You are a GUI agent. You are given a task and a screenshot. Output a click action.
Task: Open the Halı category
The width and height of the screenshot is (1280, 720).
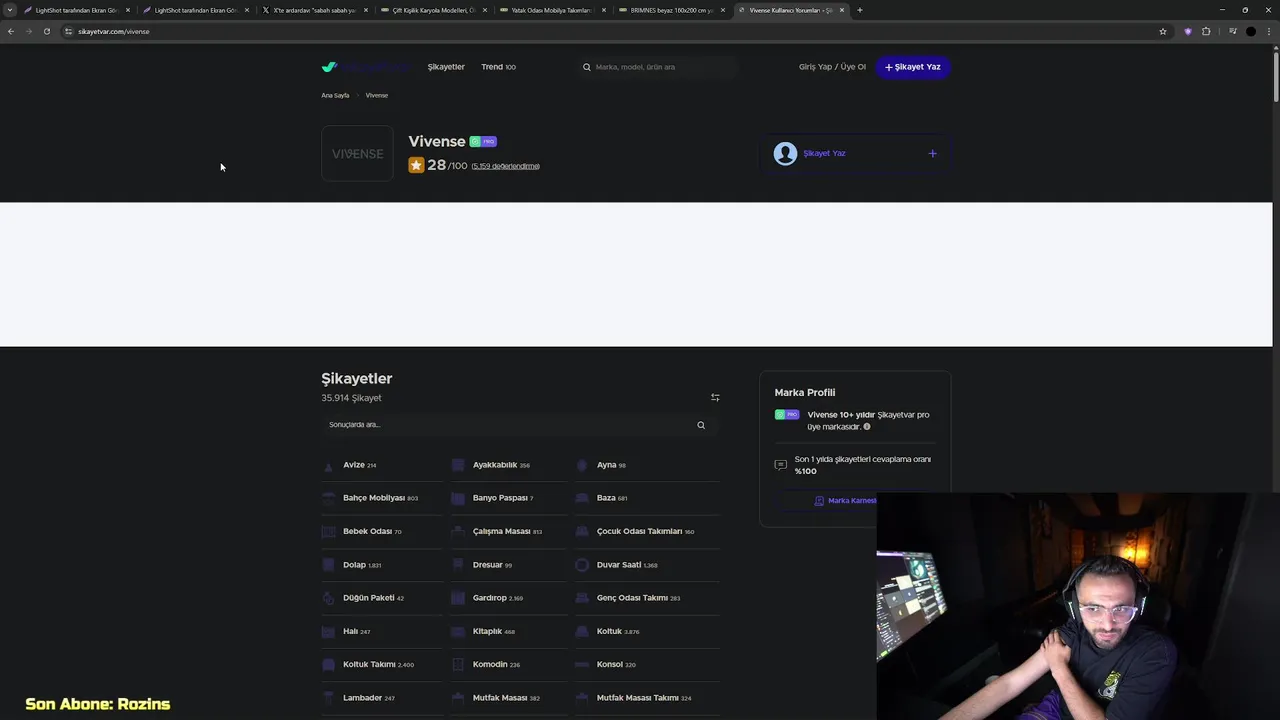[x=382, y=632]
